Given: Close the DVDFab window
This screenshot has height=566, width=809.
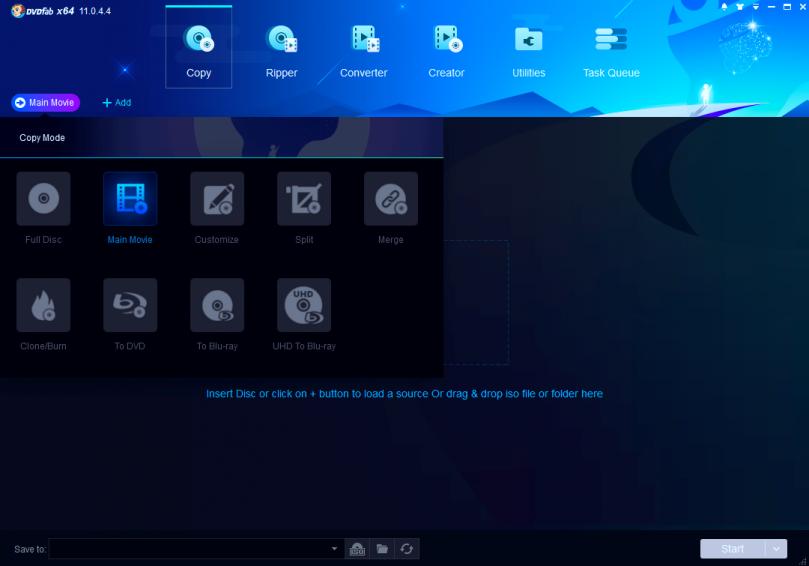Looking at the screenshot, I should [x=803, y=7].
